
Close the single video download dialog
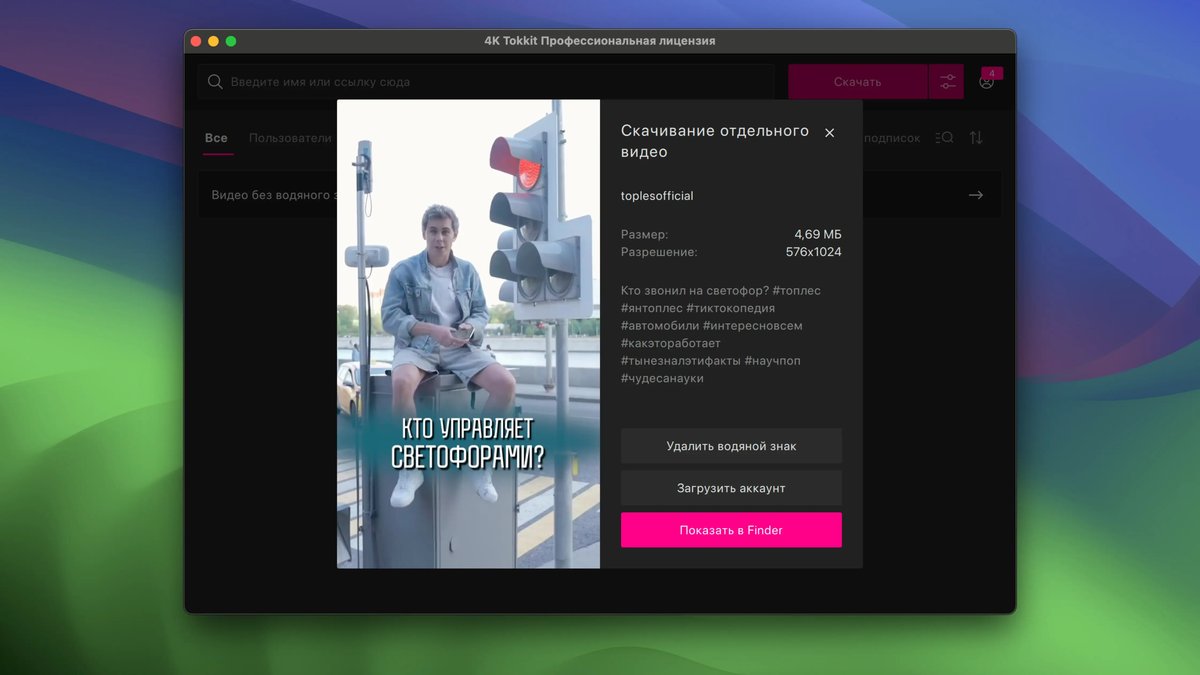coord(829,133)
